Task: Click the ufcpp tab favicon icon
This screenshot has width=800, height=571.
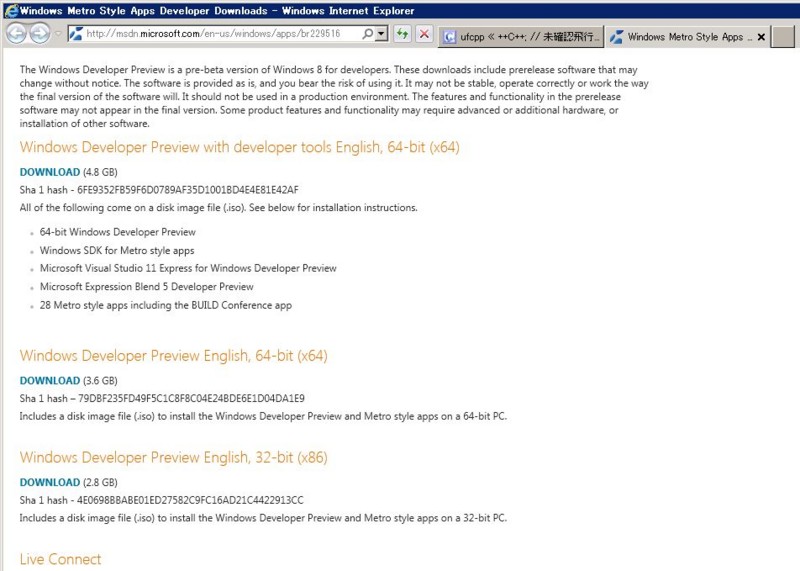Action: click(x=449, y=37)
